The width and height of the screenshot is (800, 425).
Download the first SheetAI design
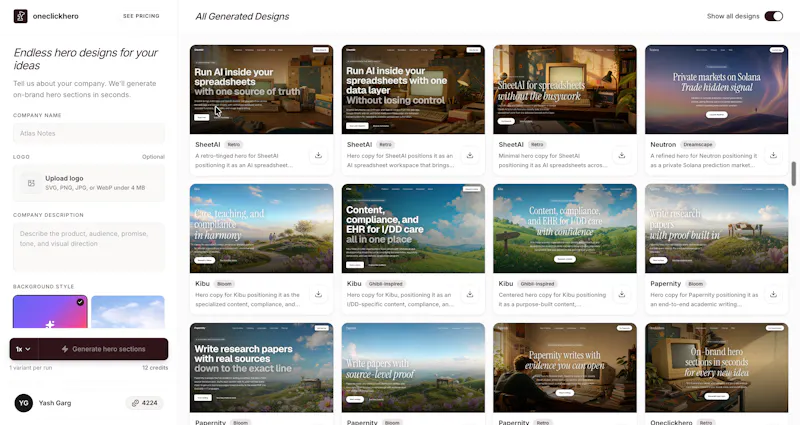[x=318, y=155]
